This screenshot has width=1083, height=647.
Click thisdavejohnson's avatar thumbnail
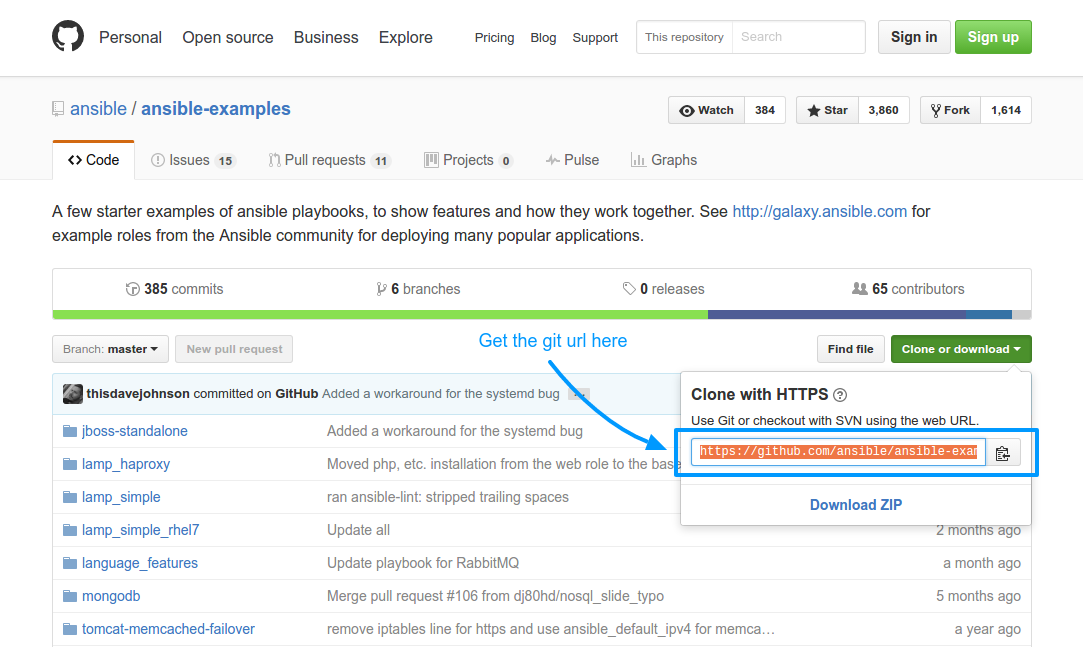tap(73, 394)
